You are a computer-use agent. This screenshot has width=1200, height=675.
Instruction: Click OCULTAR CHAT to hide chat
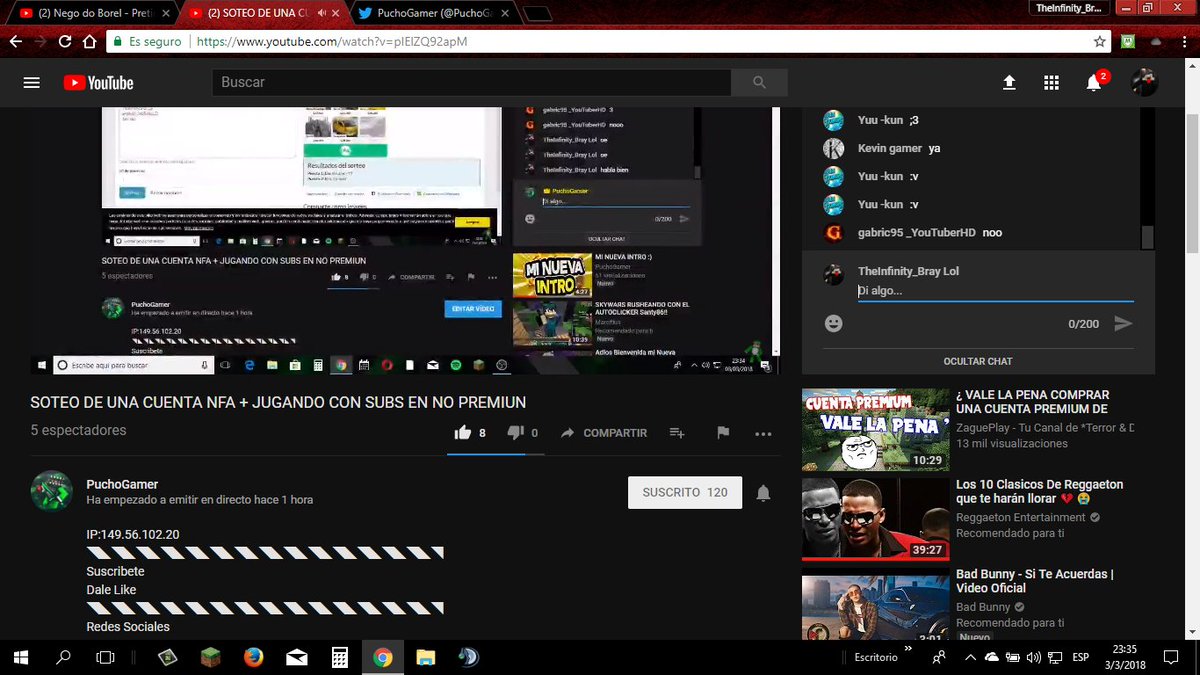pyautogui.click(x=978, y=361)
